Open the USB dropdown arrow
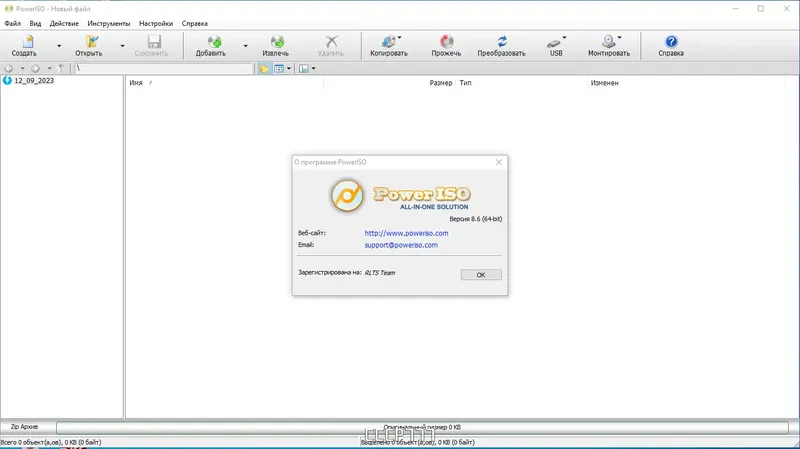This screenshot has height=449, width=800. 564,37
